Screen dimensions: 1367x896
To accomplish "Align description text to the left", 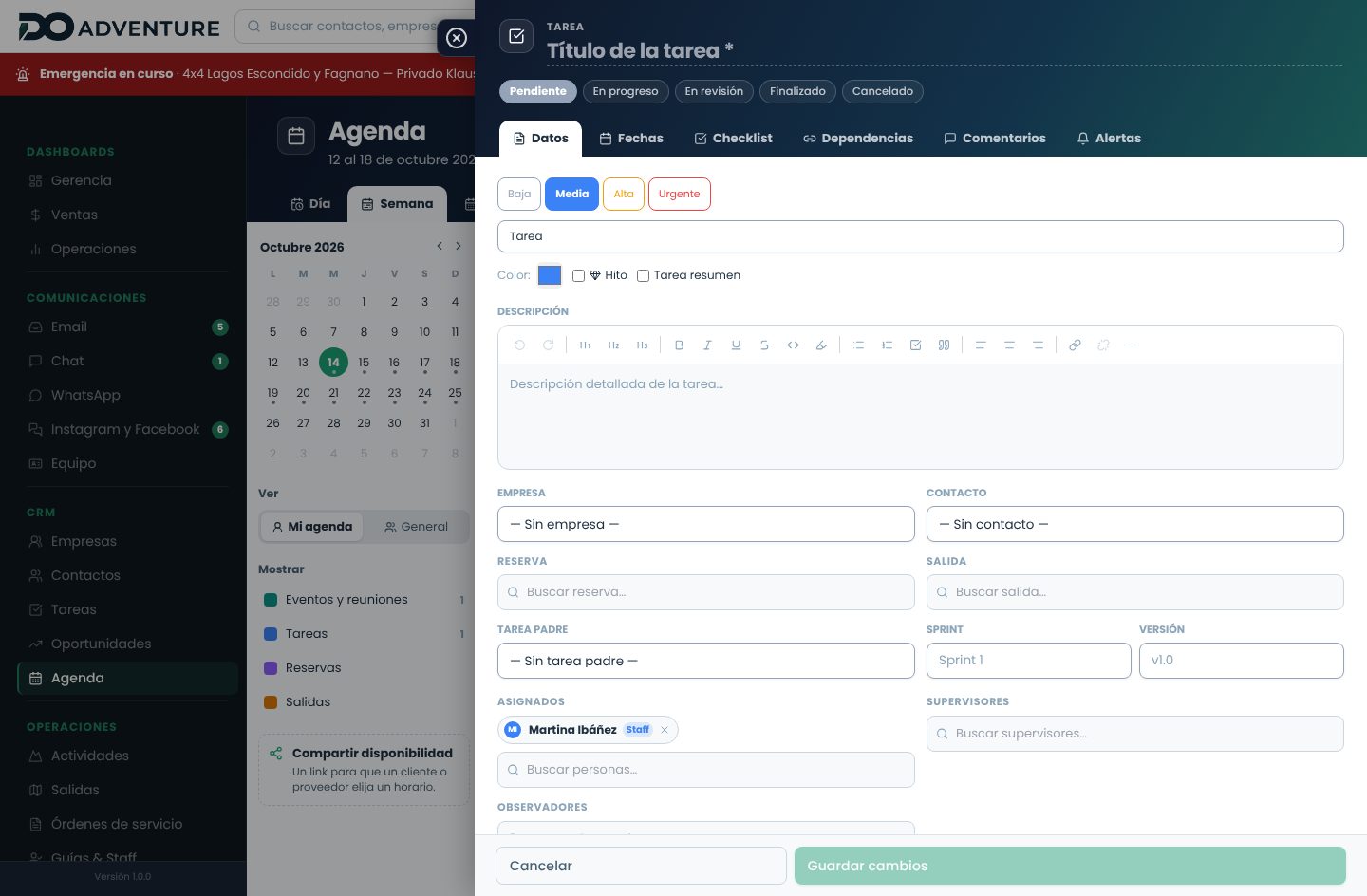I will click(981, 345).
